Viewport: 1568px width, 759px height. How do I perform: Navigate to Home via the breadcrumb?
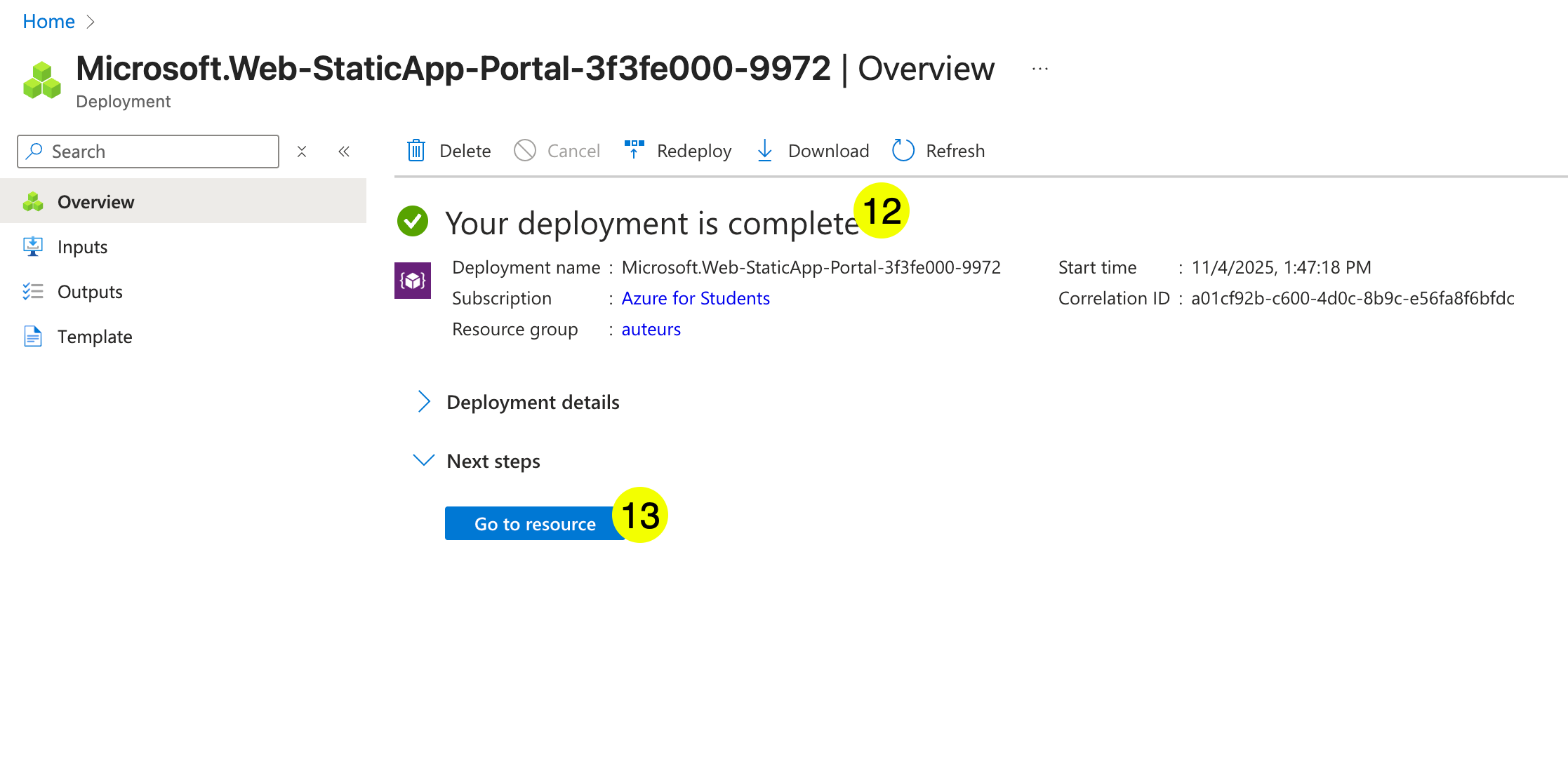coord(48,20)
